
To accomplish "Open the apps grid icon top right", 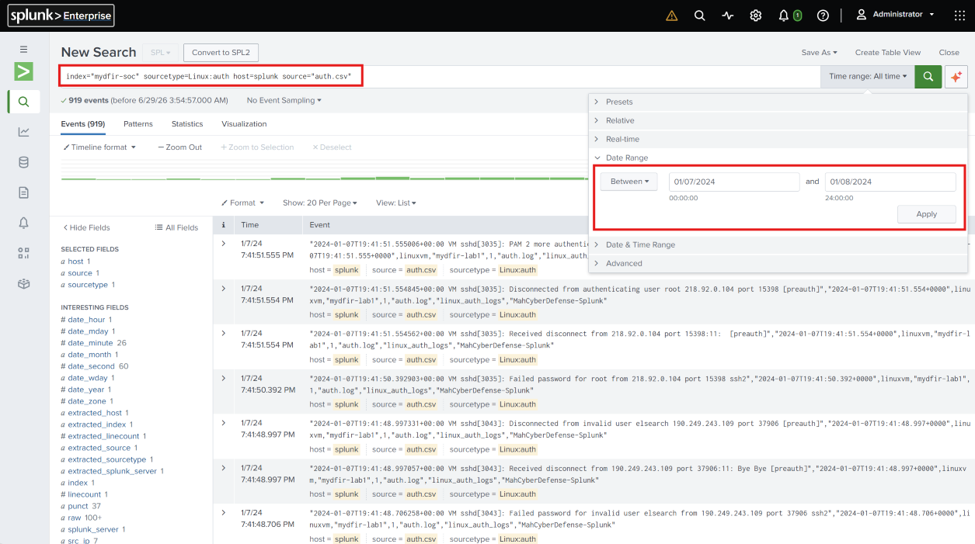I will [959, 16].
